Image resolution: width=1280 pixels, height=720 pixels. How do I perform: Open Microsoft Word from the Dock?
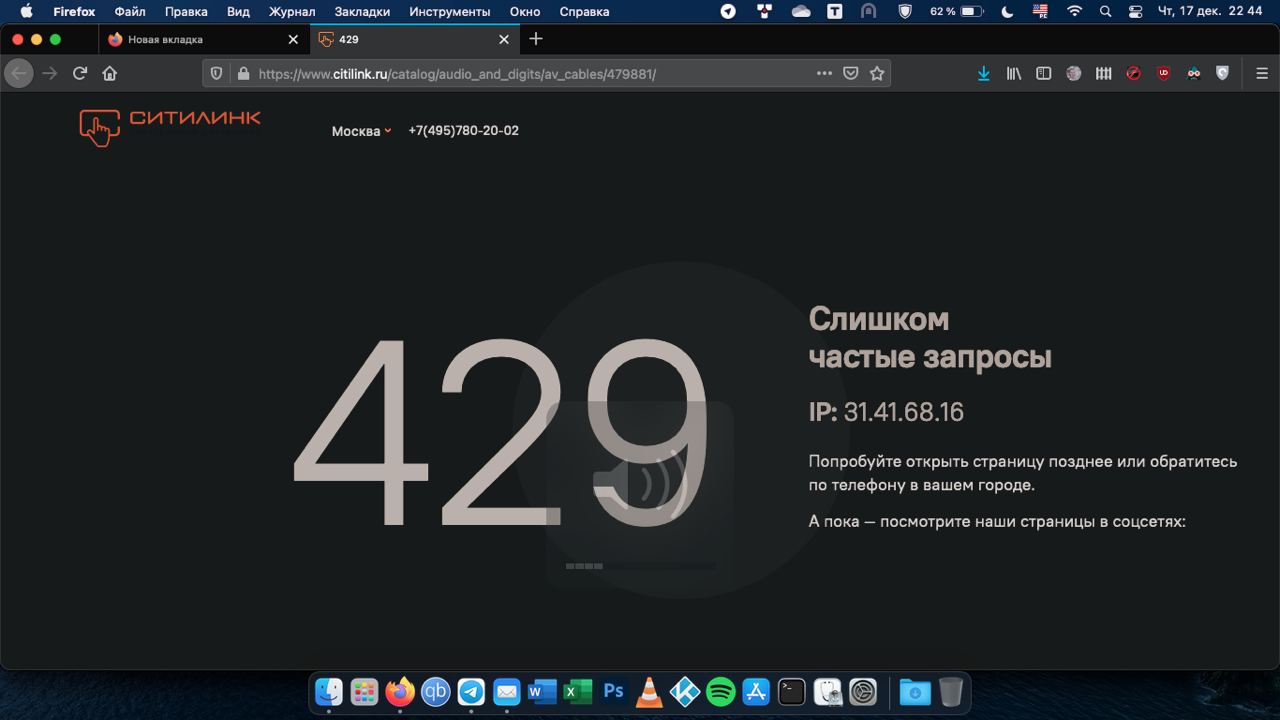pos(542,691)
